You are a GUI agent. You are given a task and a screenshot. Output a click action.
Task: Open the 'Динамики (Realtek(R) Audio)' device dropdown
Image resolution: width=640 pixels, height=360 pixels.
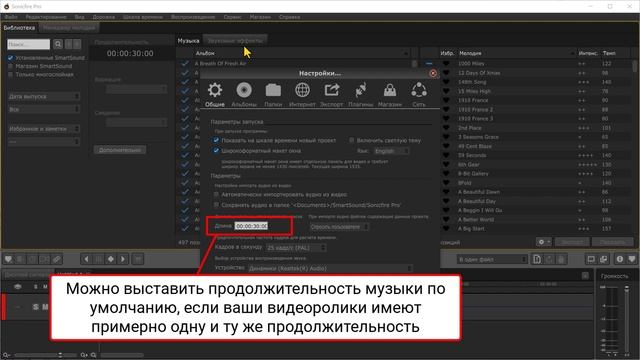click(330, 269)
